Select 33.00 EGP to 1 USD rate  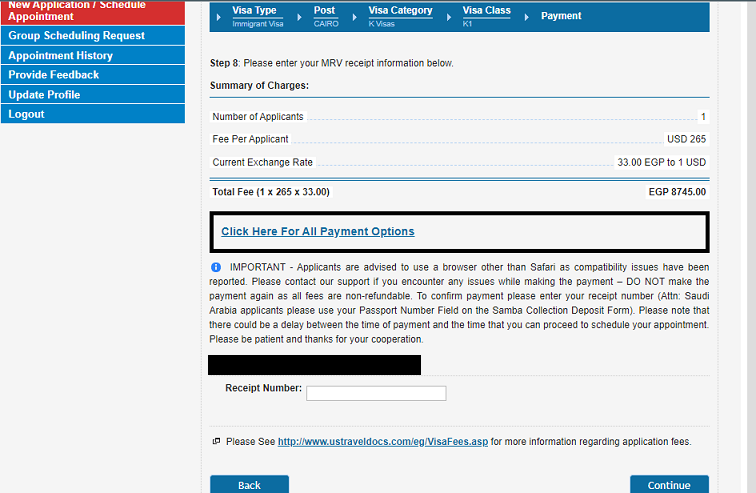[x=662, y=162]
